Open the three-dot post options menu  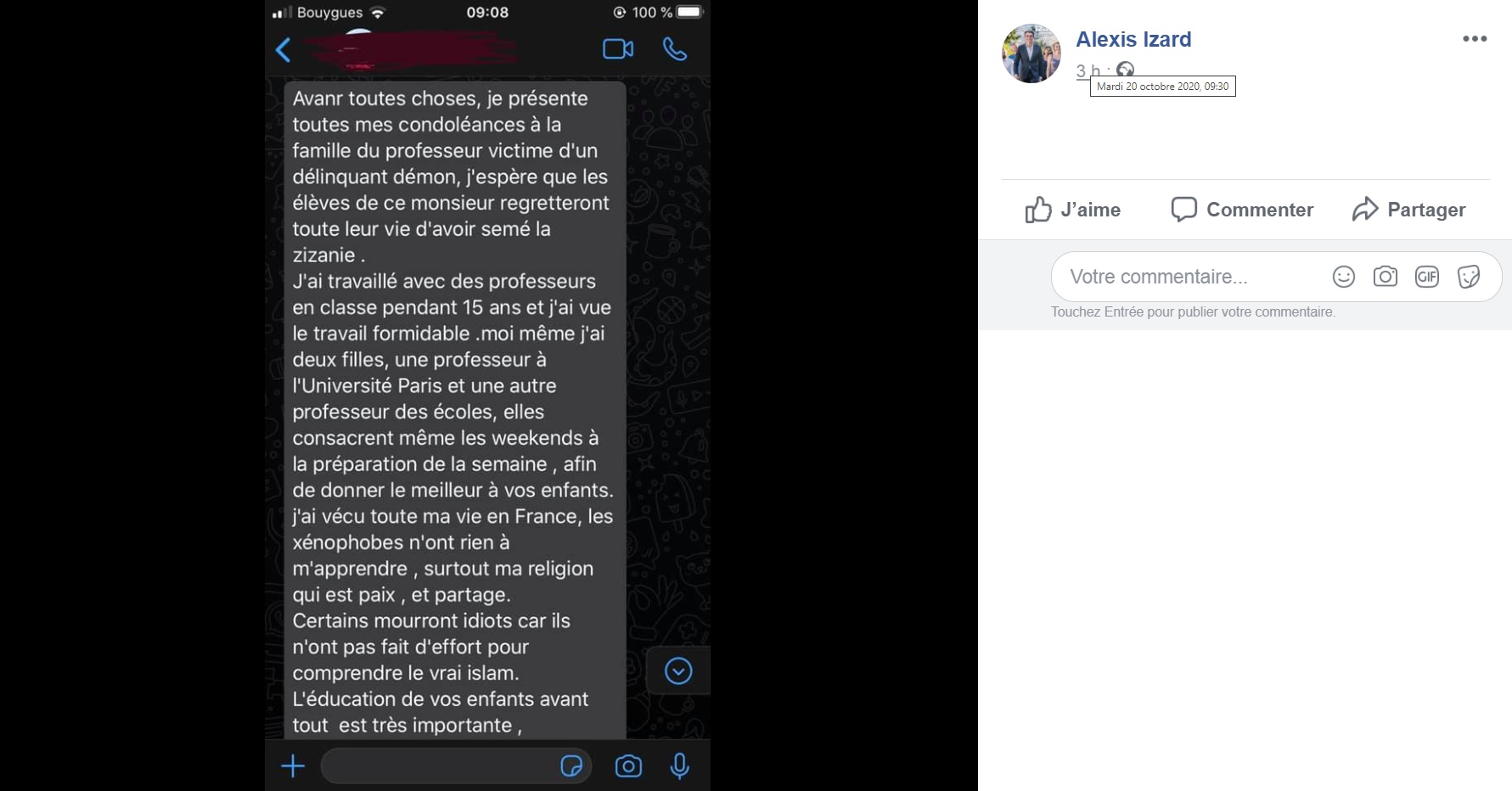[x=1475, y=39]
